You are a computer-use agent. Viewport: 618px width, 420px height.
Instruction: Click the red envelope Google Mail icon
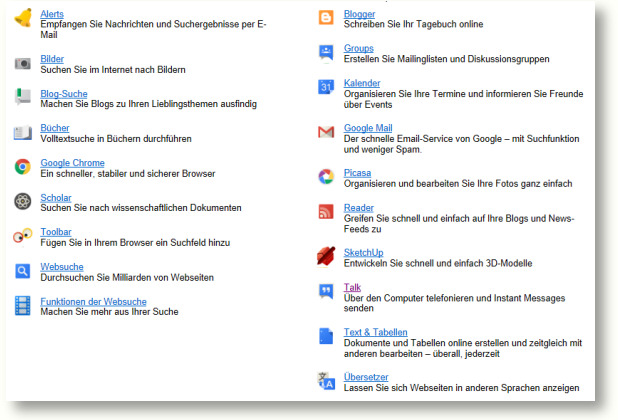(326, 132)
